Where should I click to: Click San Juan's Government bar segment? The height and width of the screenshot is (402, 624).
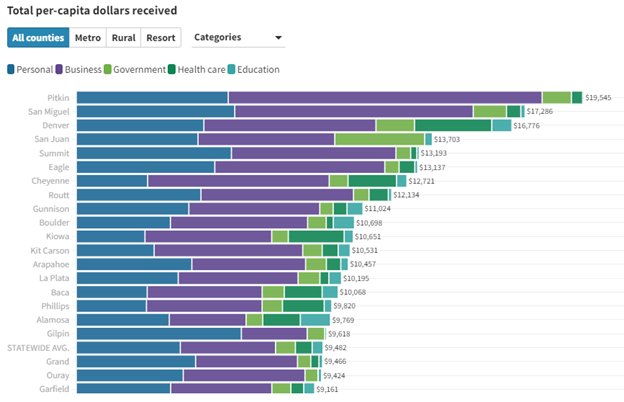(379, 139)
